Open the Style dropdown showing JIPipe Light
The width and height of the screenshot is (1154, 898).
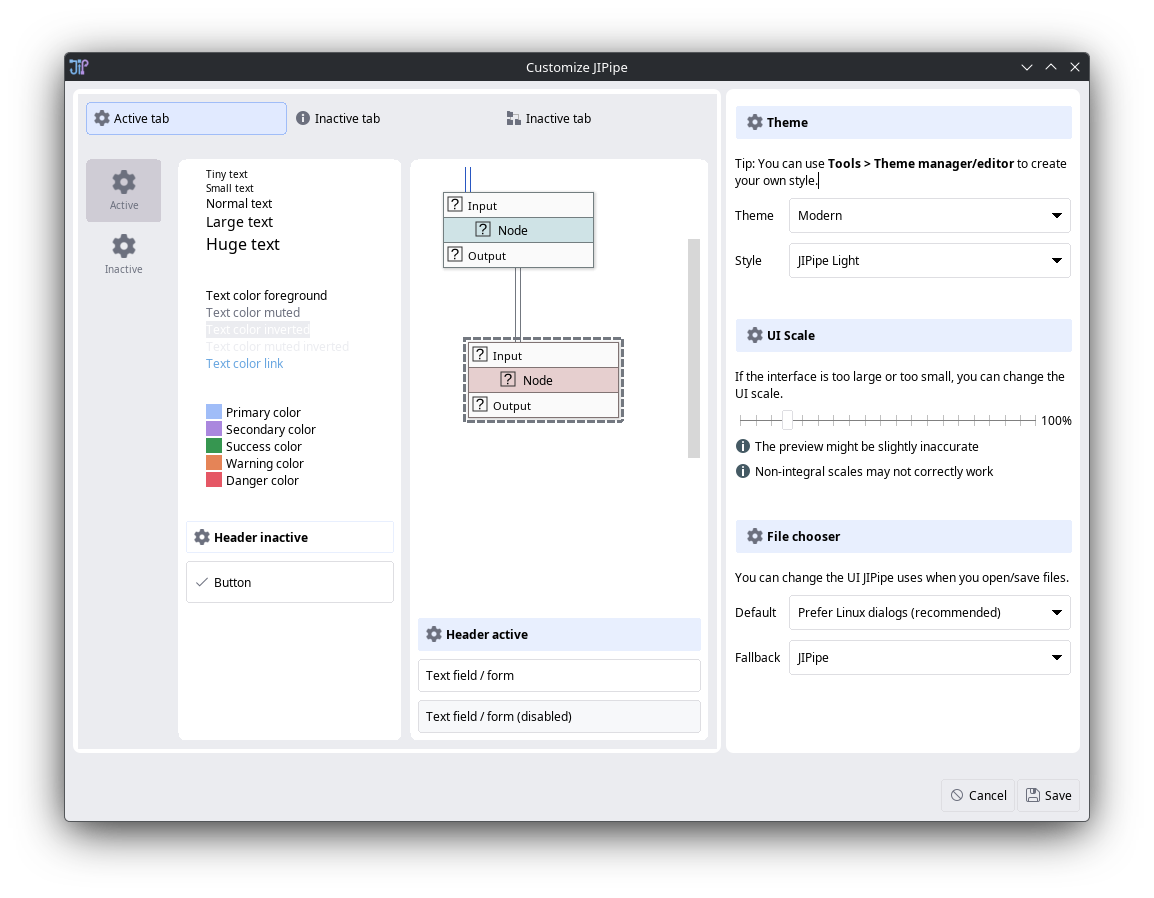tap(929, 261)
